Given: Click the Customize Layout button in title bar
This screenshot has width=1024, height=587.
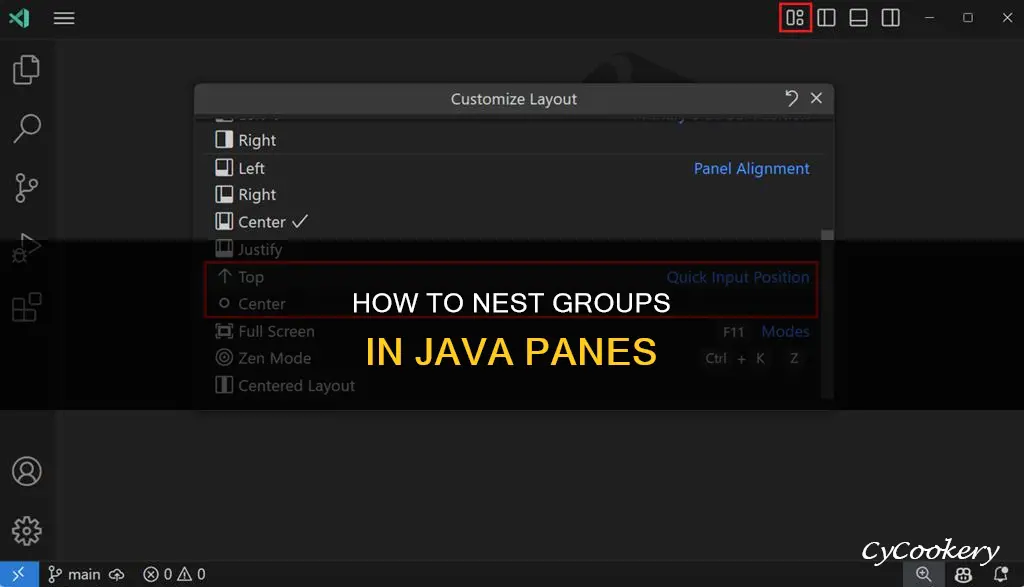Looking at the screenshot, I should coord(795,18).
